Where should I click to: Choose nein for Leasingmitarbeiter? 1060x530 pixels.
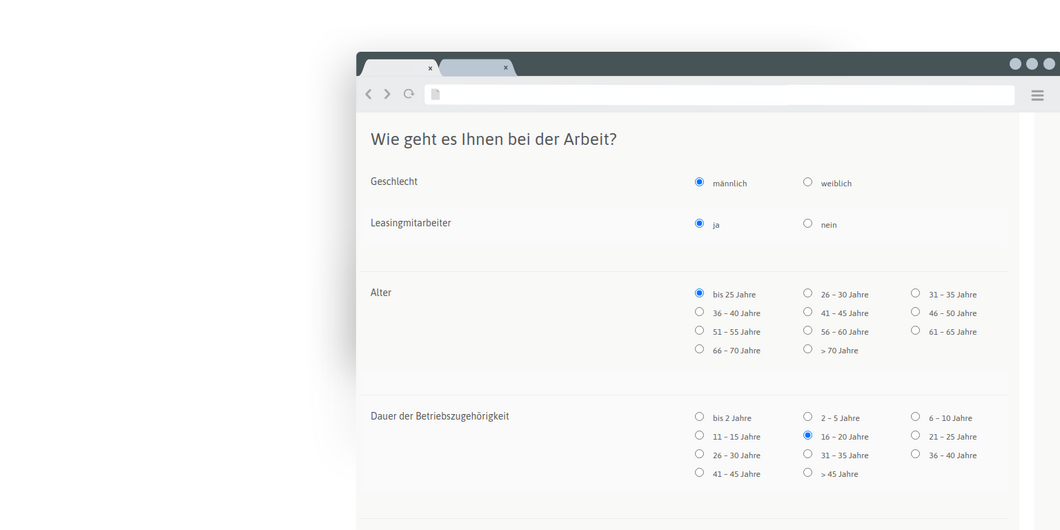tap(807, 223)
